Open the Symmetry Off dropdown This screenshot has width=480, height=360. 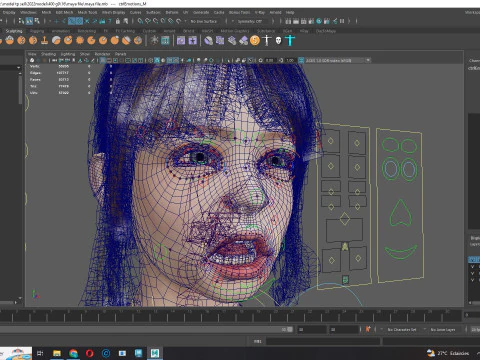tap(251, 21)
